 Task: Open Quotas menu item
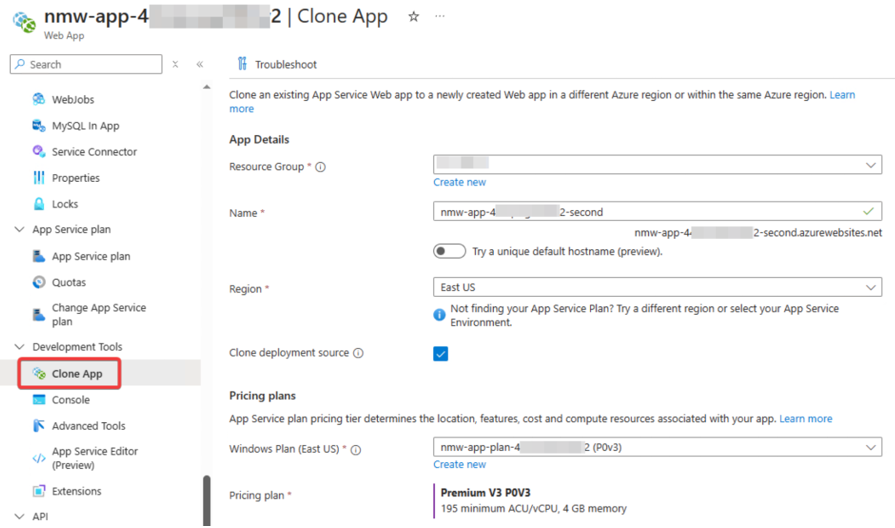point(68,282)
